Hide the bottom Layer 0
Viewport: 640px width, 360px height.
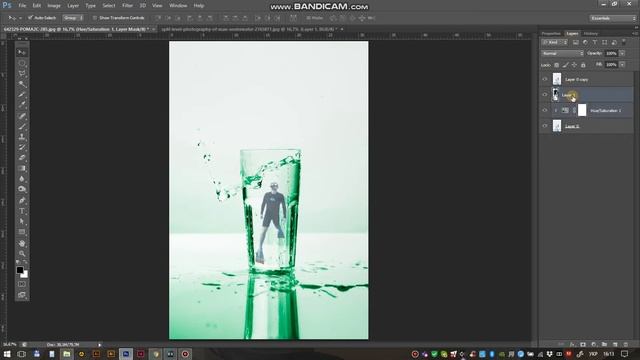544,126
